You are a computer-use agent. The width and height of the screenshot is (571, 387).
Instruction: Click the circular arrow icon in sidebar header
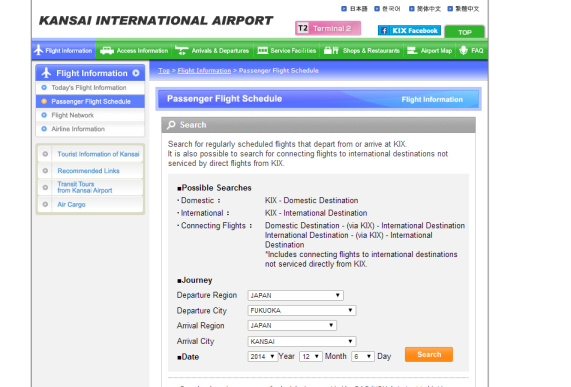coord(136,73)
